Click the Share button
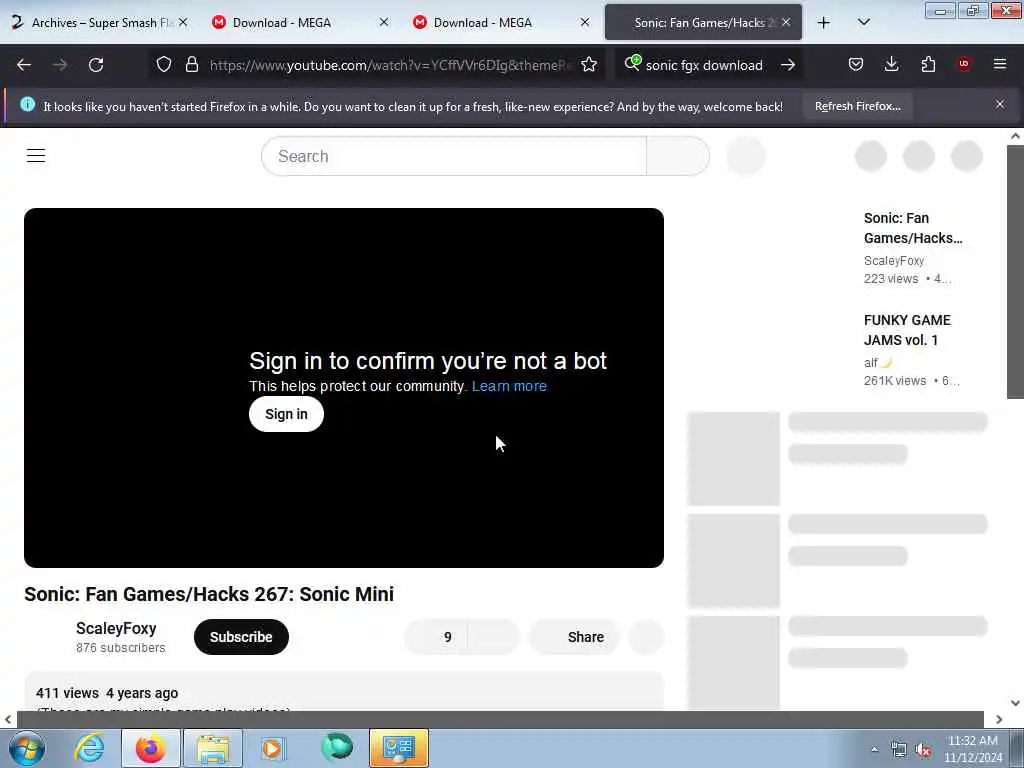This screenshot has width=1024, height=768. (574, 637)
